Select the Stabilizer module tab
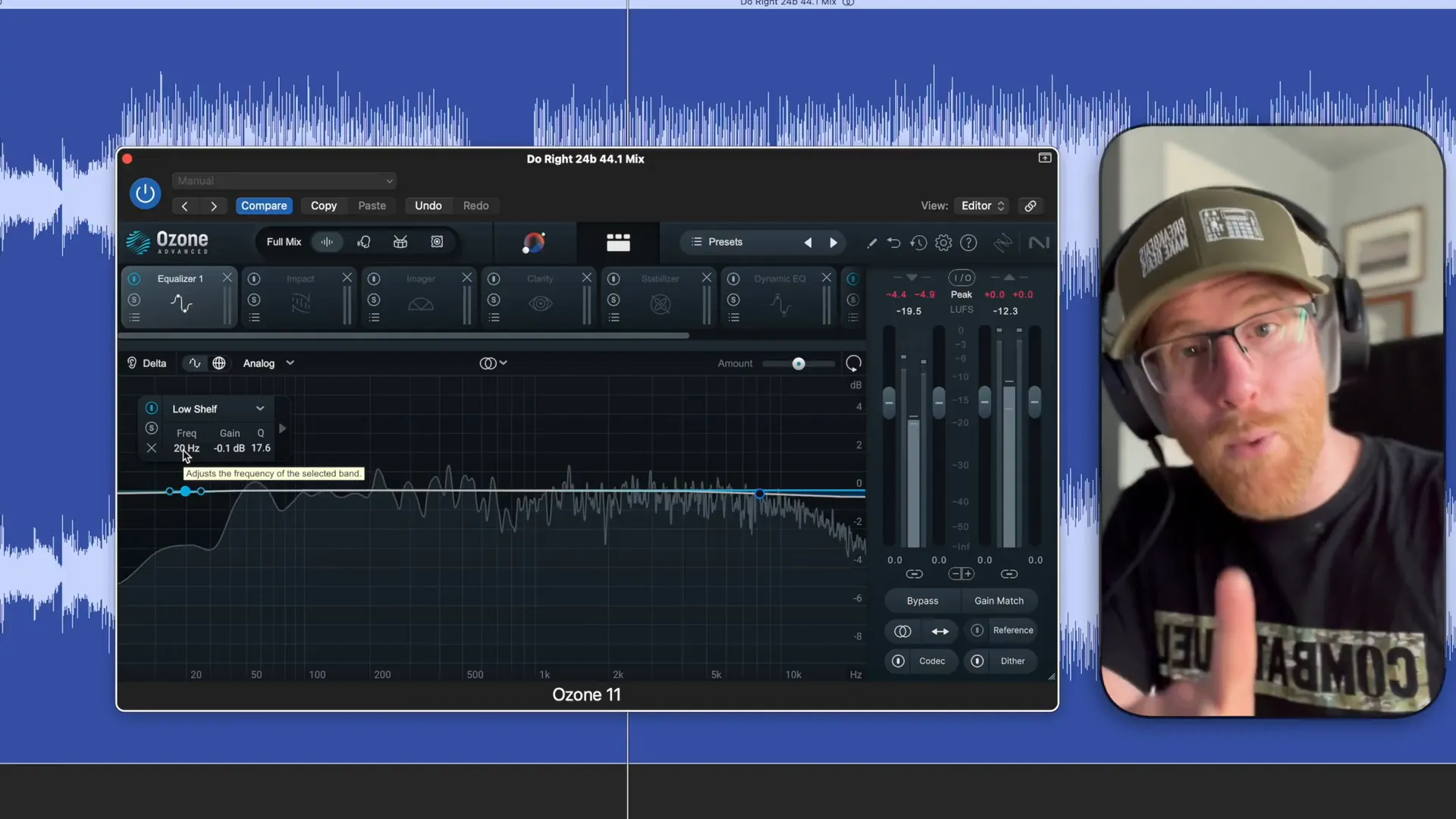 click(661, 297)
